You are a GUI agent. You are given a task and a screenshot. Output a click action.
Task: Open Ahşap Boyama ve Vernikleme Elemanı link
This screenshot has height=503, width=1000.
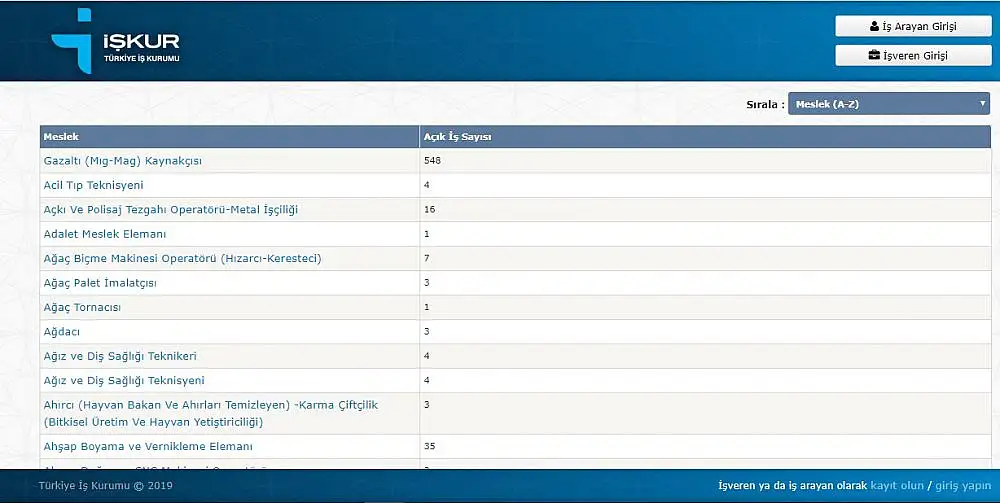(148, 446)
